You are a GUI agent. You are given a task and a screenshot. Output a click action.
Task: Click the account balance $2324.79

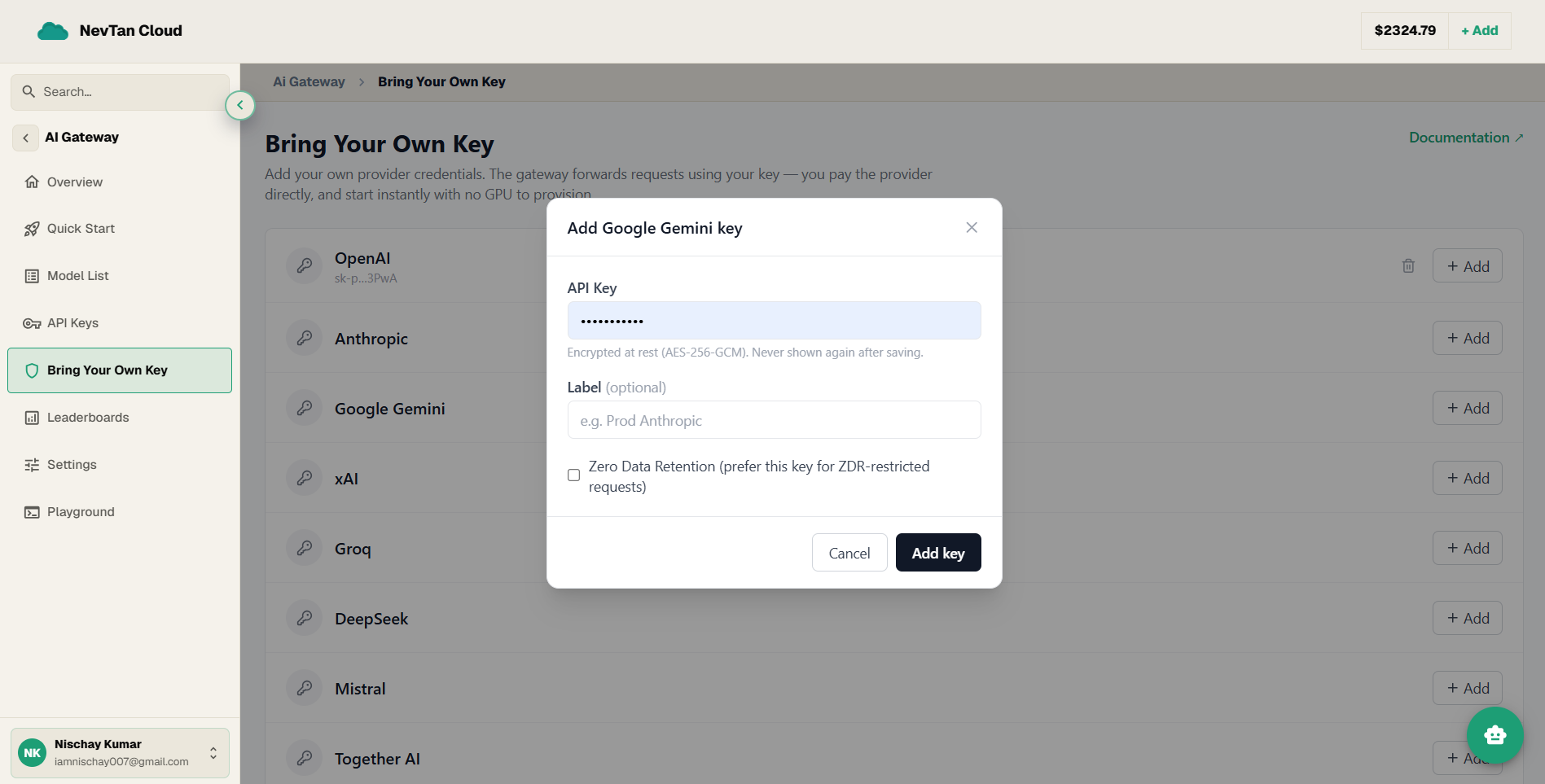pos(1405,31)
